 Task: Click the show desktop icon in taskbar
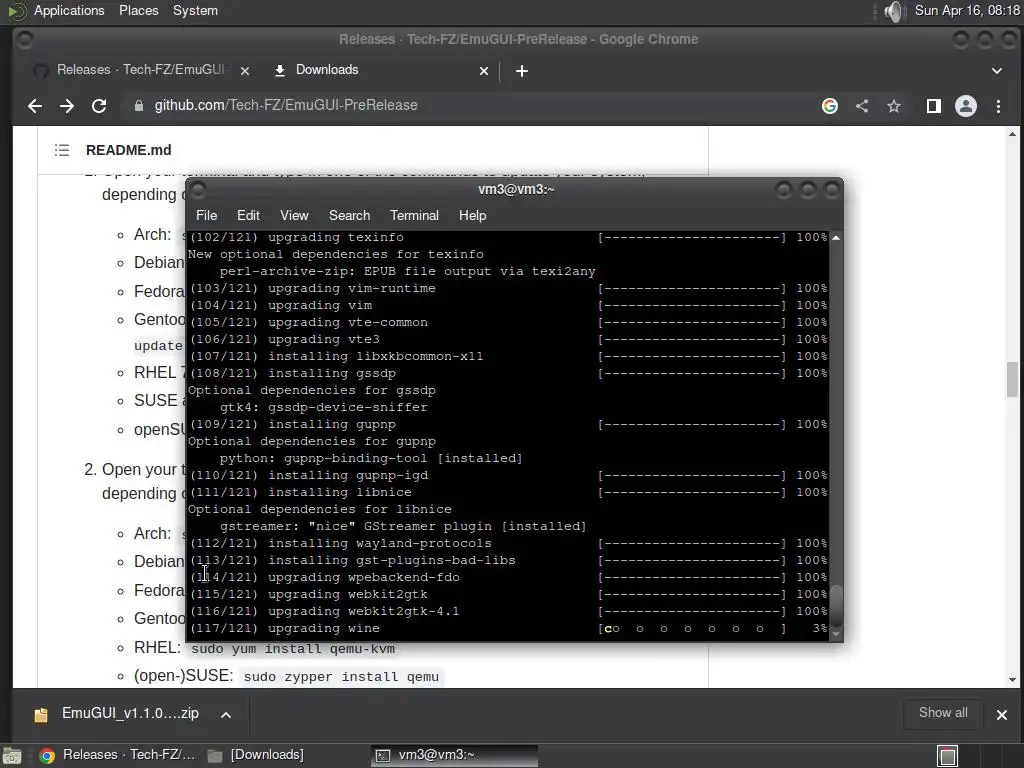pos(12,756)
